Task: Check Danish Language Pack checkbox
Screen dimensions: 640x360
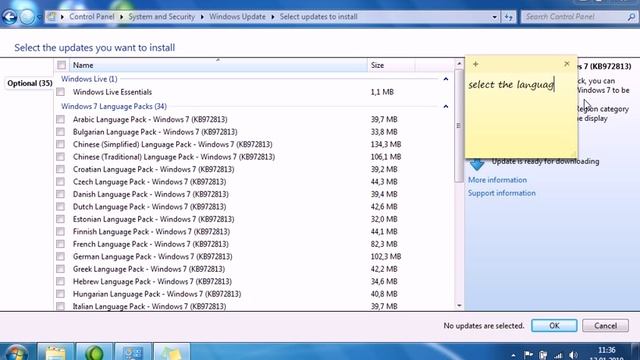Action: tap(61, 194)
